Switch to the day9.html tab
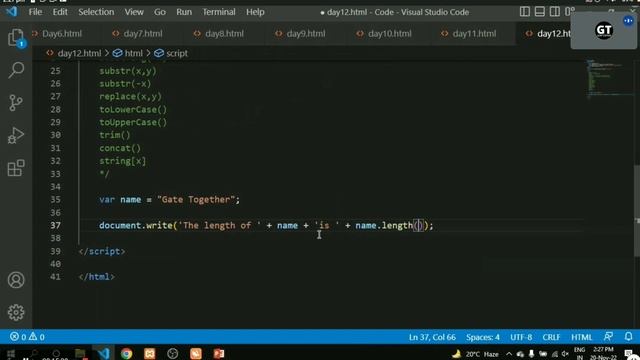The width and height of the screenshot is (640, 360). [x=306, y=33]
